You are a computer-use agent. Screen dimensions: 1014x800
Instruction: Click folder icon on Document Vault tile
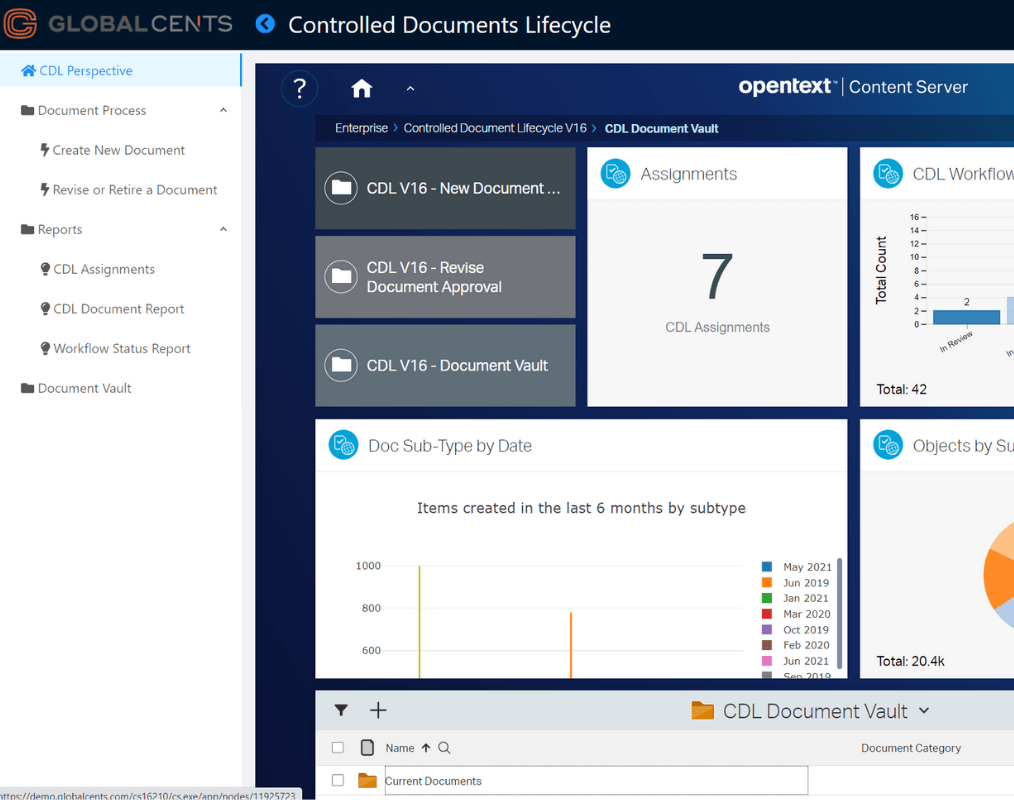pos(341,365)
